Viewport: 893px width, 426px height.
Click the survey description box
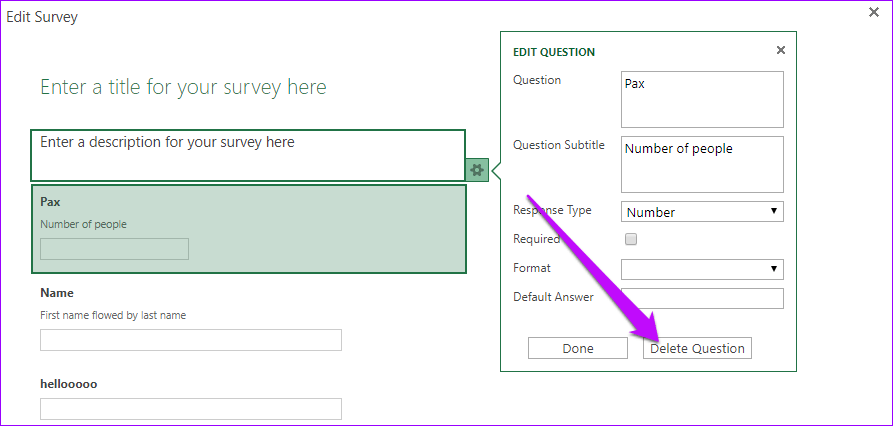pos(247,155)
